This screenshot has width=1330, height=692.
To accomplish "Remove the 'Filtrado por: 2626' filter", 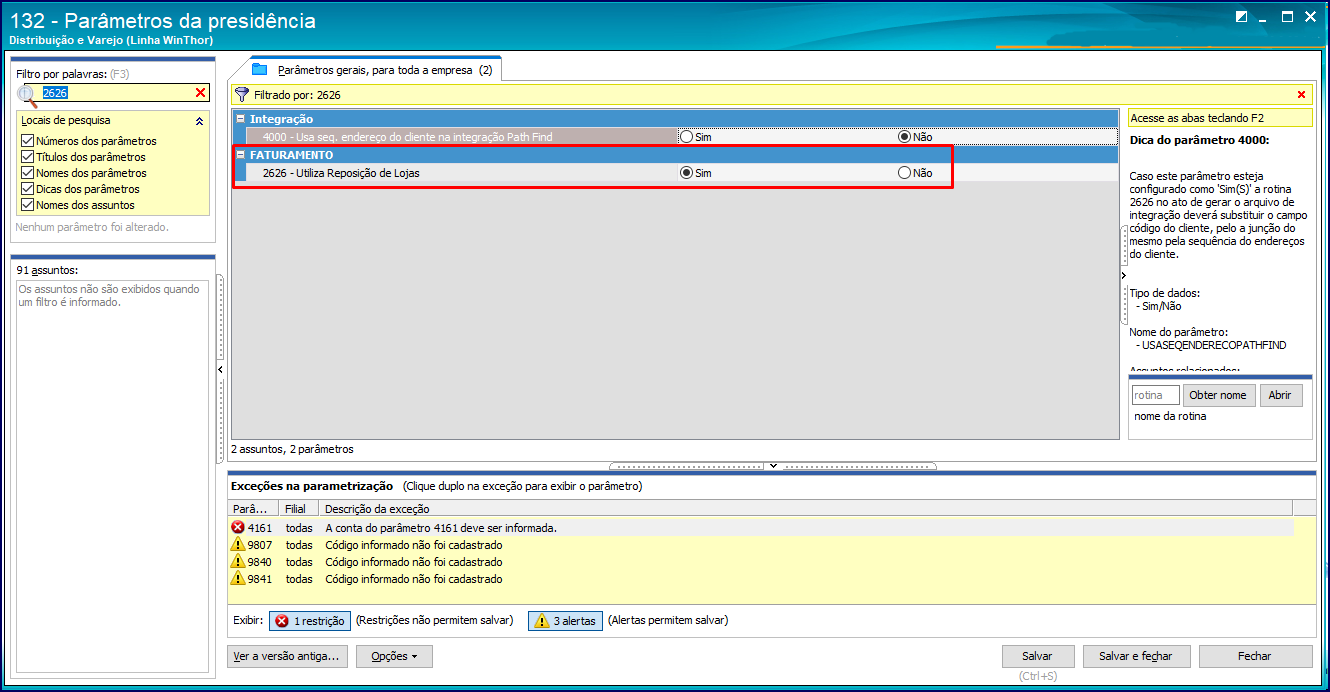I will tap(1301, 95).
